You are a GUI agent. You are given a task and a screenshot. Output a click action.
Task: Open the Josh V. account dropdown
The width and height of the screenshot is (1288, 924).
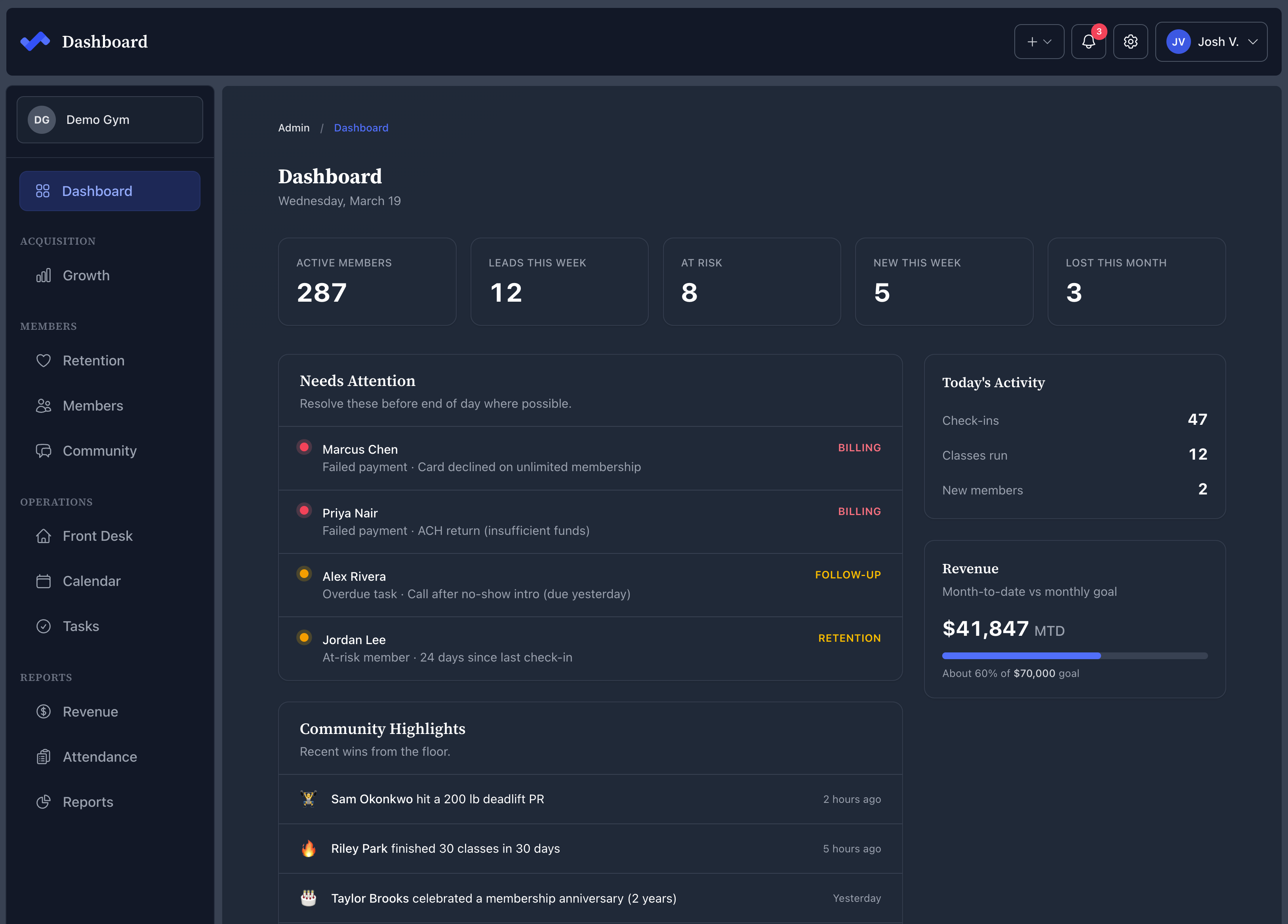pyautogui.click(x=1211, y=42)
